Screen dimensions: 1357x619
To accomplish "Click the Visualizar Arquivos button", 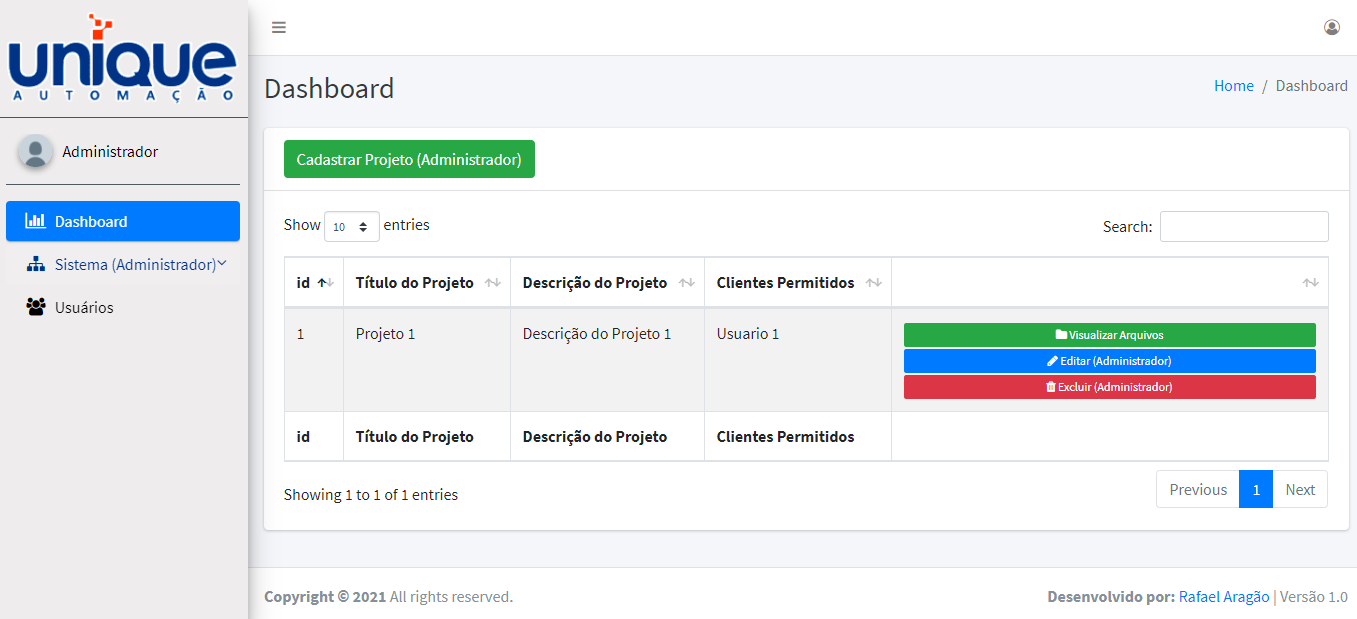I will (x=1109, y=335).
